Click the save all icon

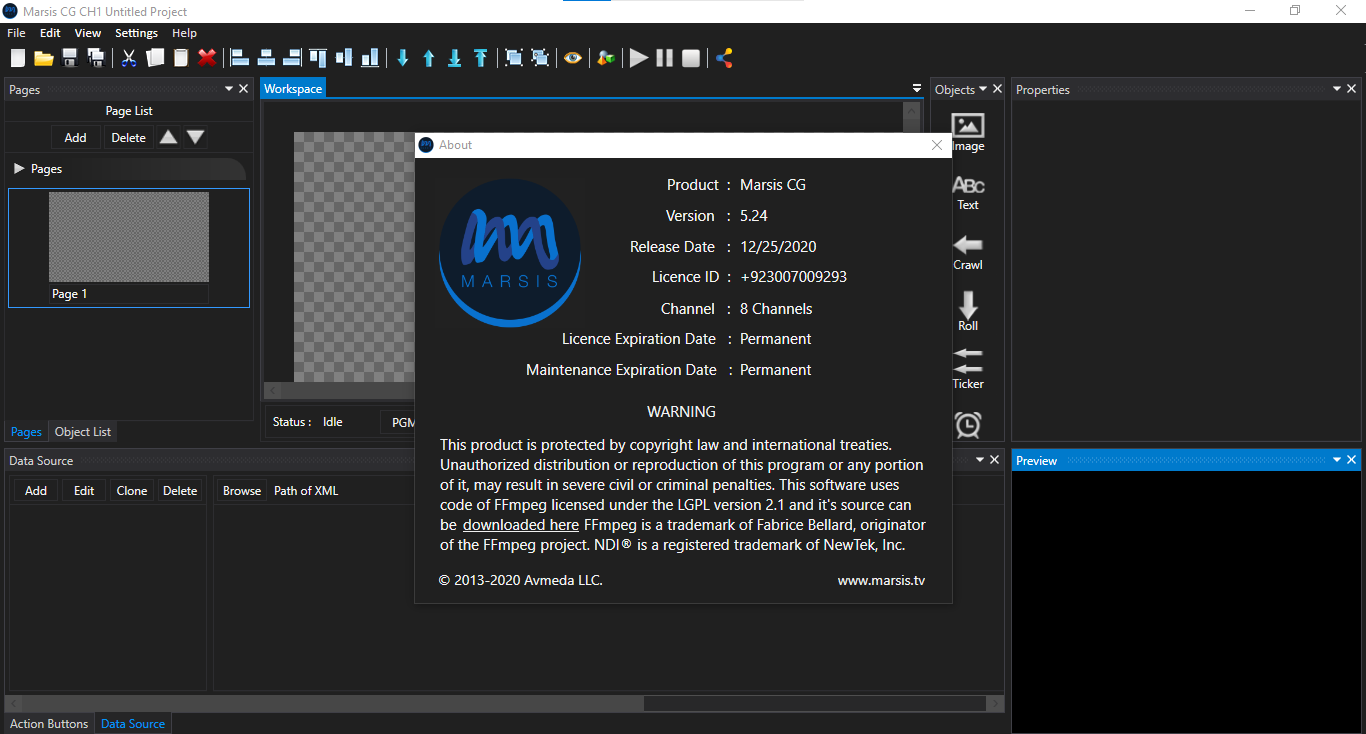(96, 58)
